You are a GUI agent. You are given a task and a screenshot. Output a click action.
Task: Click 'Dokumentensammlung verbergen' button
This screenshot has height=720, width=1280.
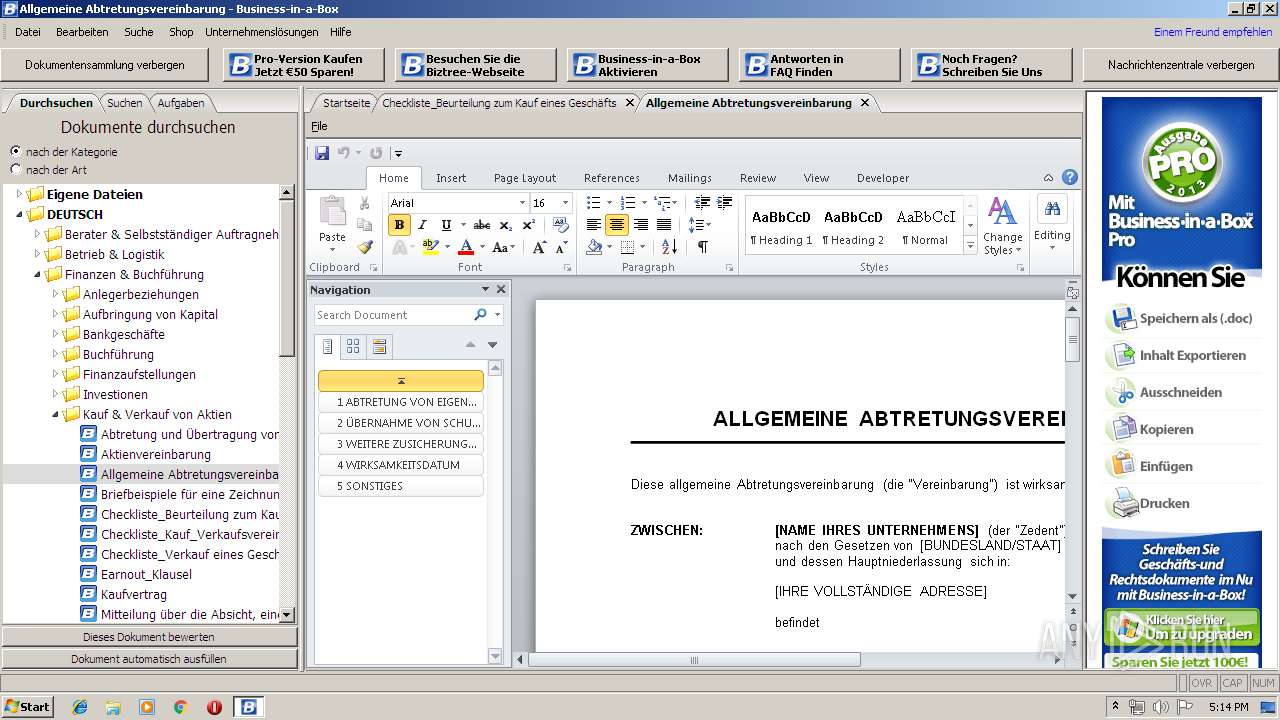click(105, 65)
